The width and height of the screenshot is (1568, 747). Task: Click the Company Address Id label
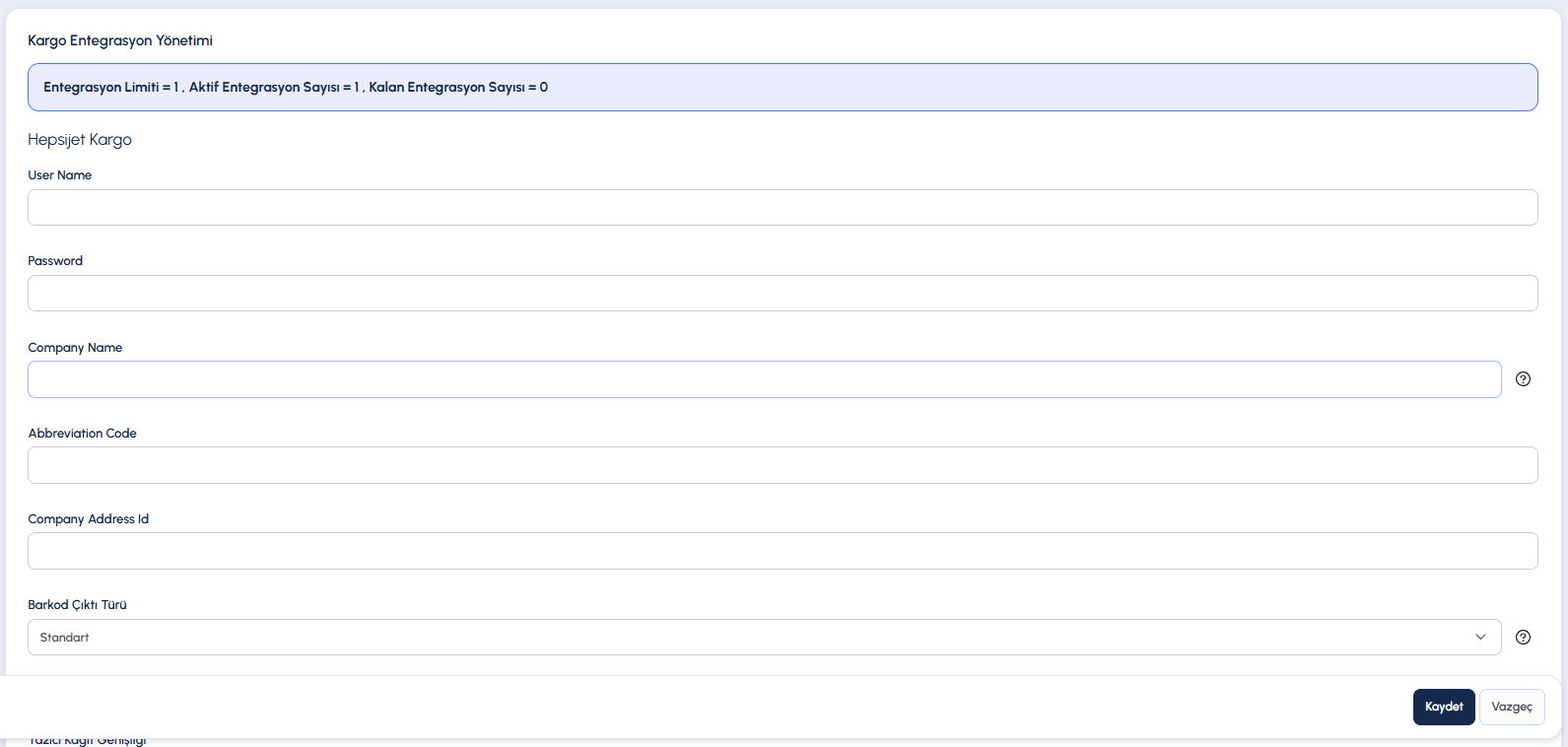point(89,519)
